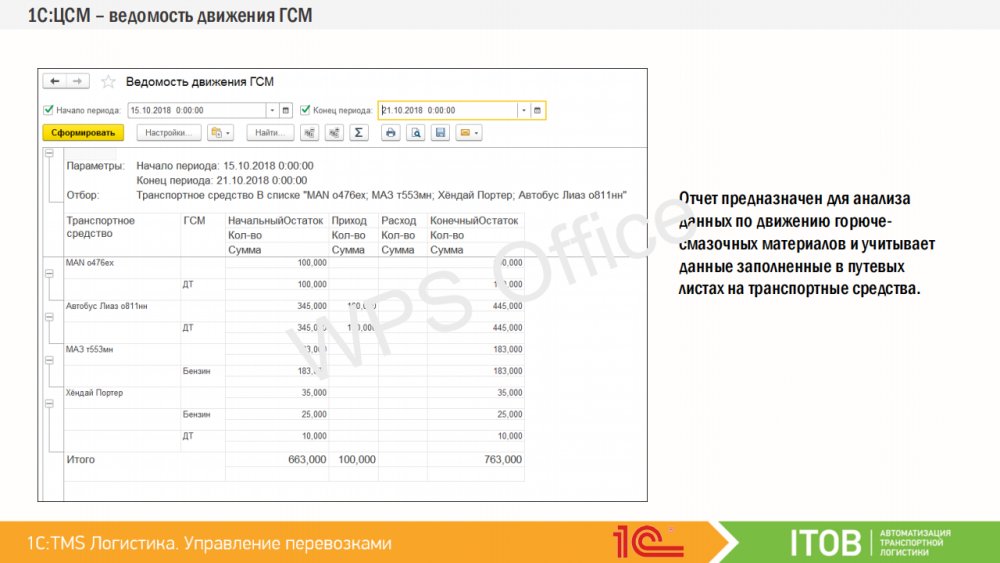The image size is (1000, 563).
Task: Toggle the Начало периода checkbox
Action: point(48,110)
